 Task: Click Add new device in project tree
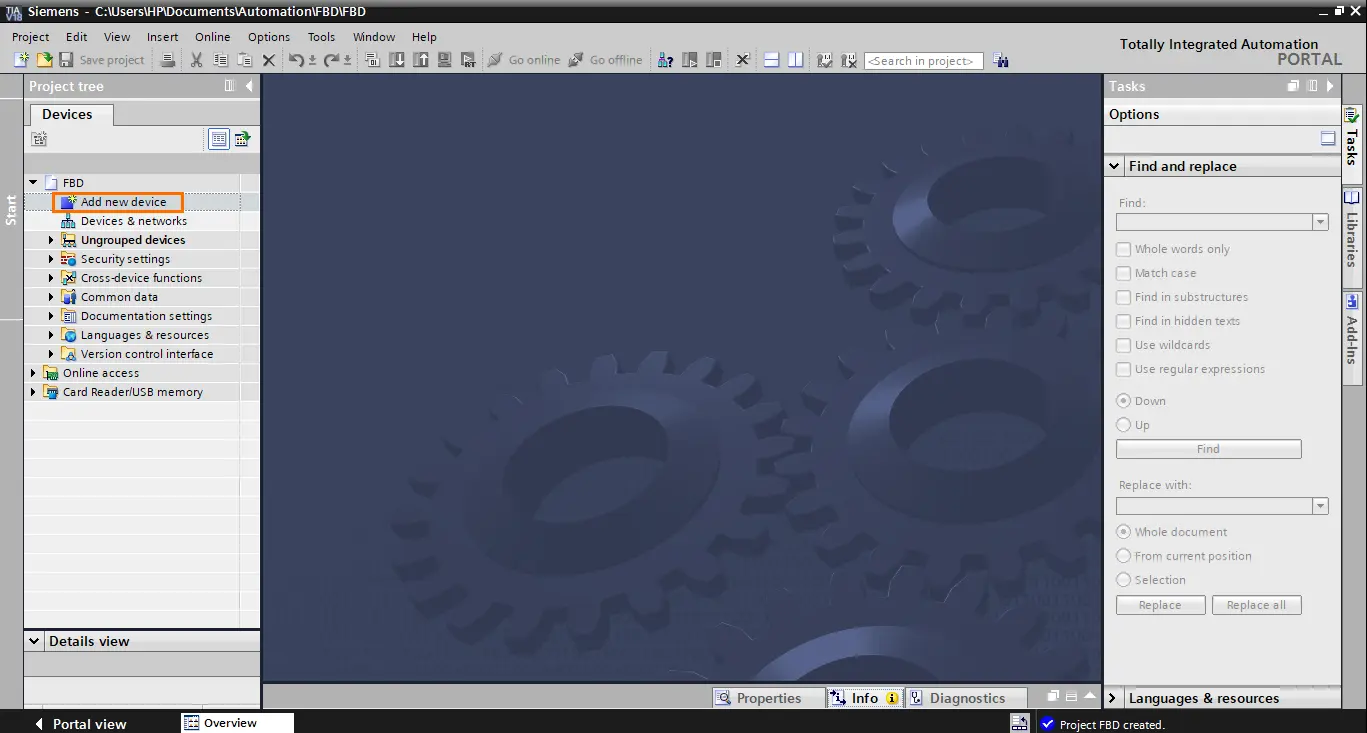pos(123,202)
